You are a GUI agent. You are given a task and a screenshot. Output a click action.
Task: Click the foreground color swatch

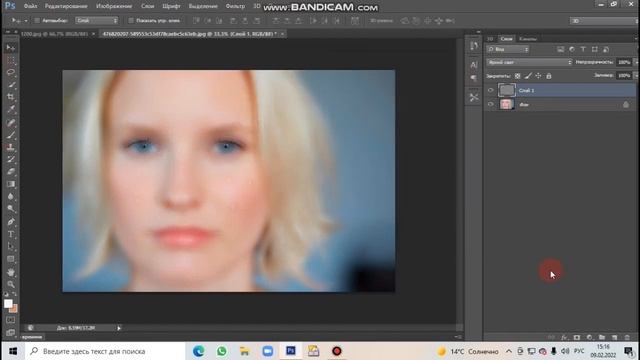pos(8,304)
